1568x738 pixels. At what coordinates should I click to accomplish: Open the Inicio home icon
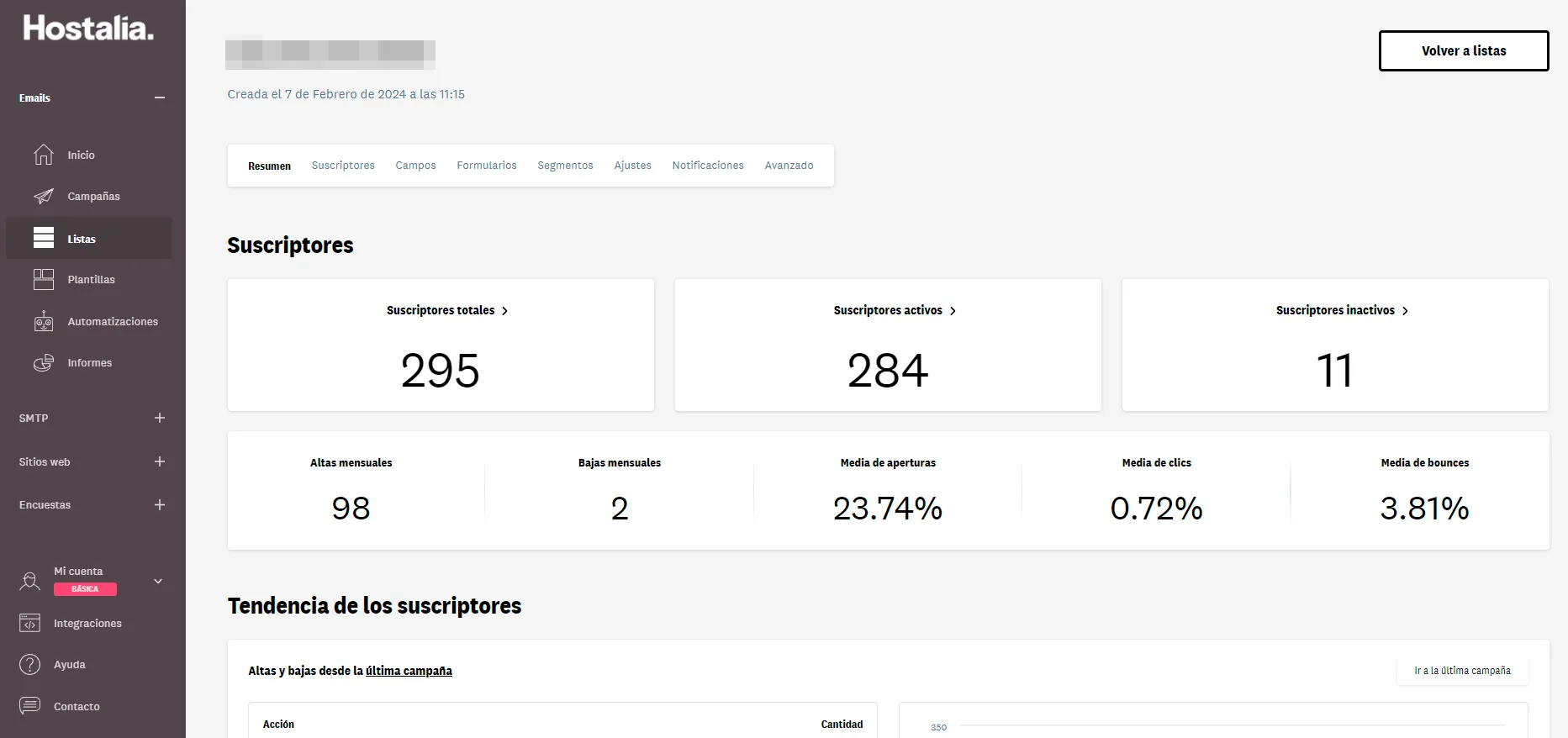point(44,155)
